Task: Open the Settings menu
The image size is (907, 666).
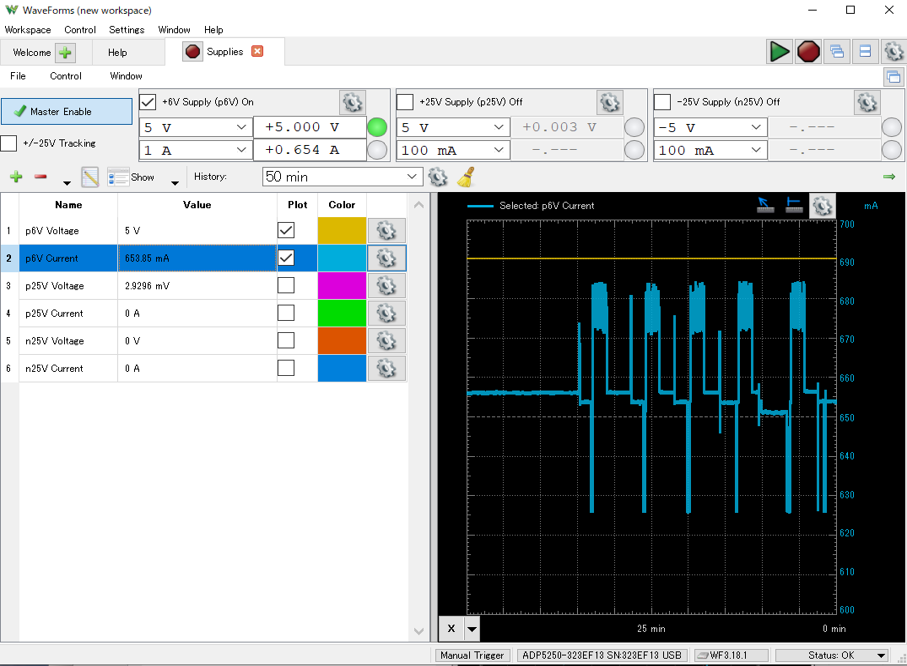Action: click(126, 30)
